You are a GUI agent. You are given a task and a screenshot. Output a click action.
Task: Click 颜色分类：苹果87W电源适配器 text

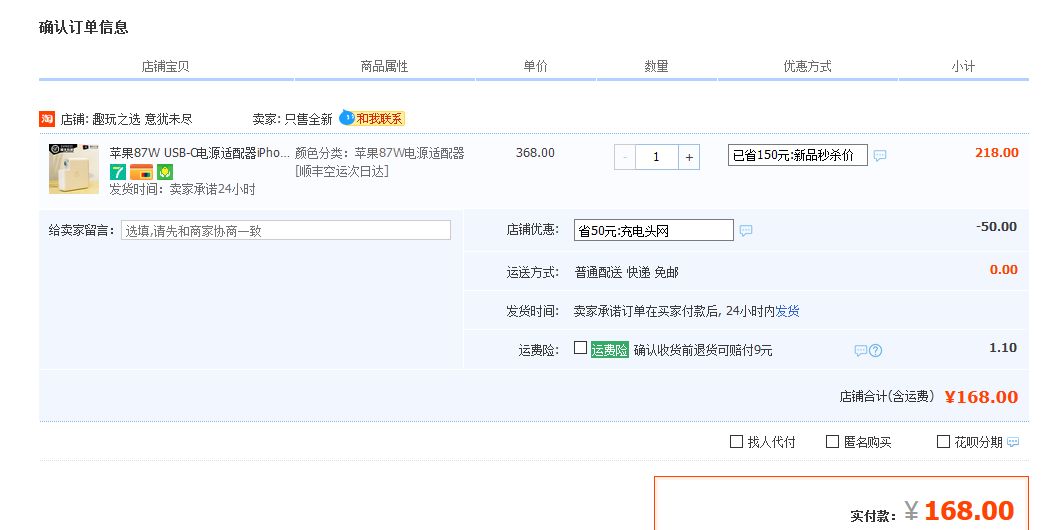click(380, 153)
